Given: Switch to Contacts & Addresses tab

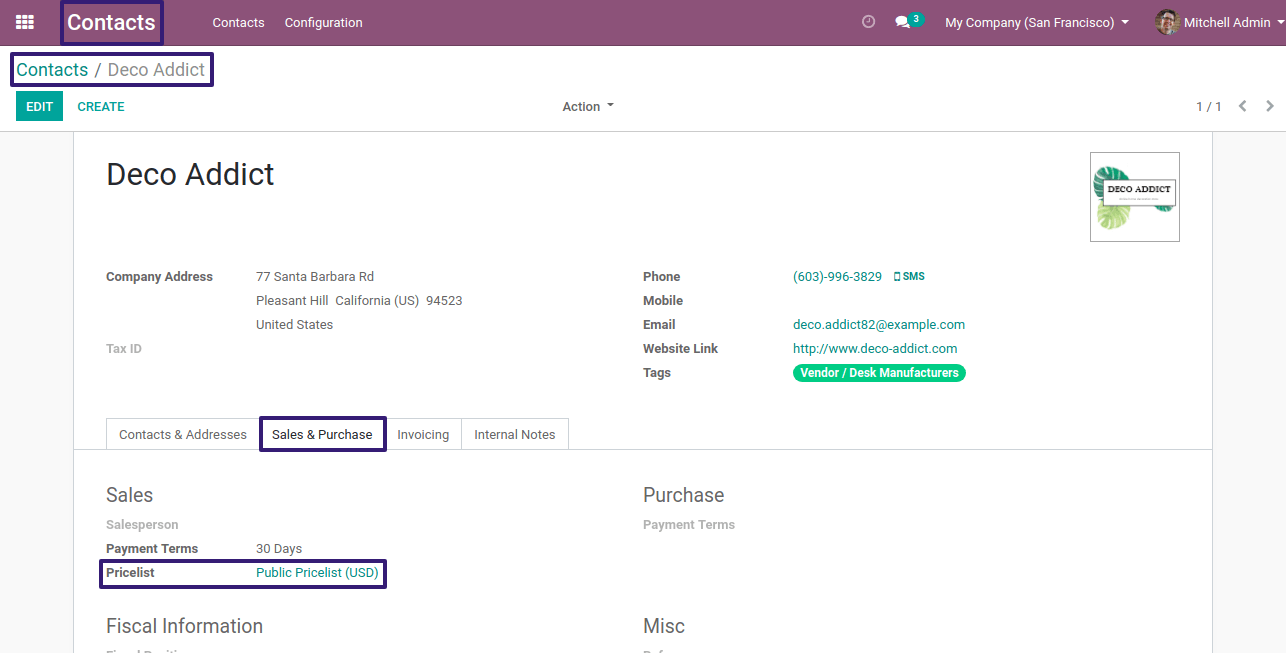Looking at the screenshot, I should click(183, 434).
